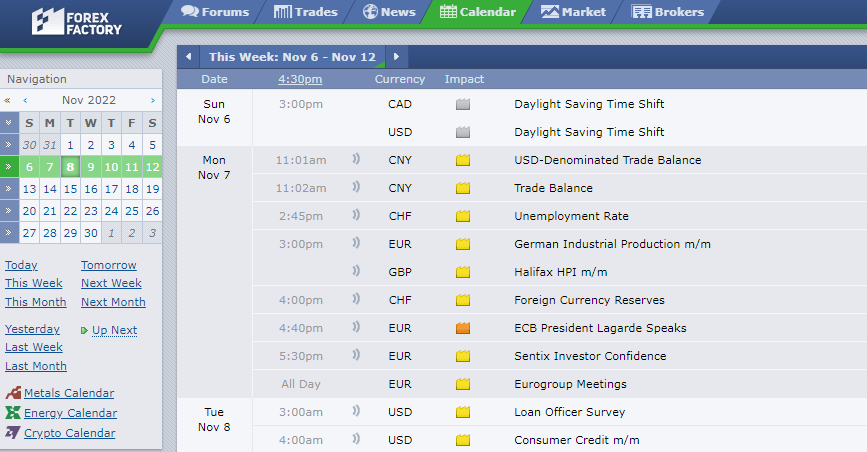The image size is (867, 452).
Task: Open the Metals Calendar link
Action: [69, 393]
